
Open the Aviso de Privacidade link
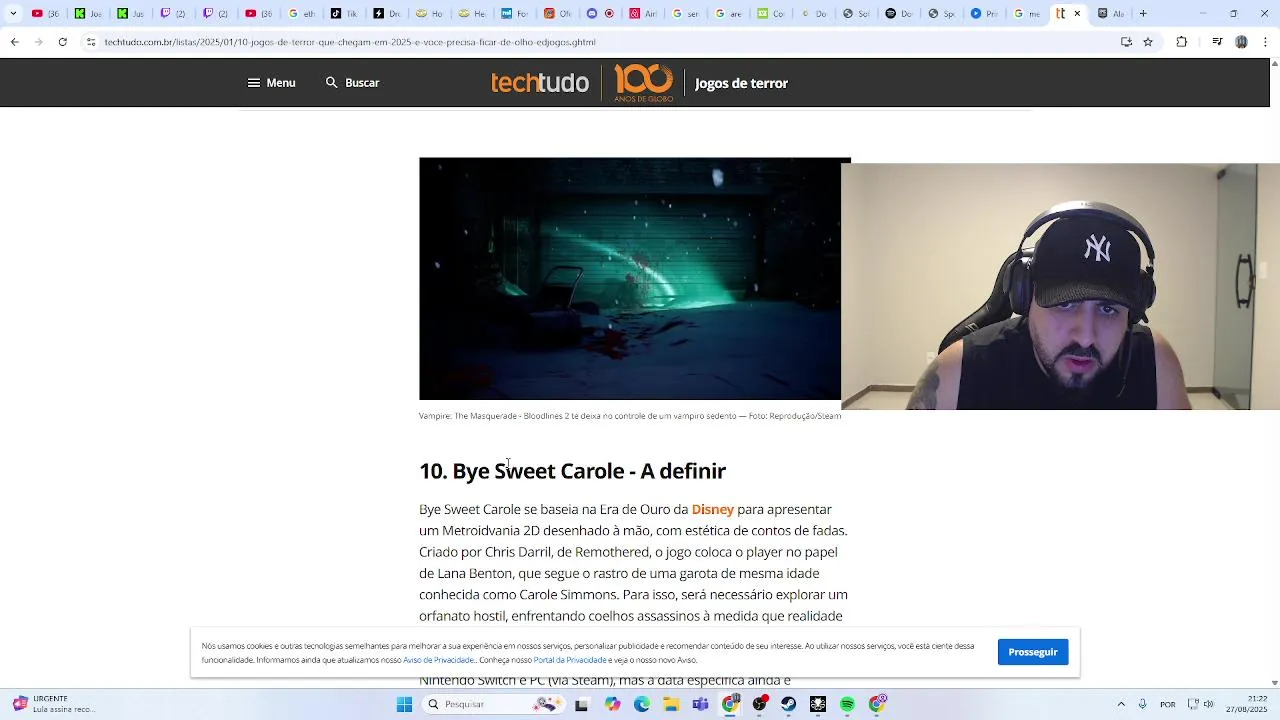point(439,660)
